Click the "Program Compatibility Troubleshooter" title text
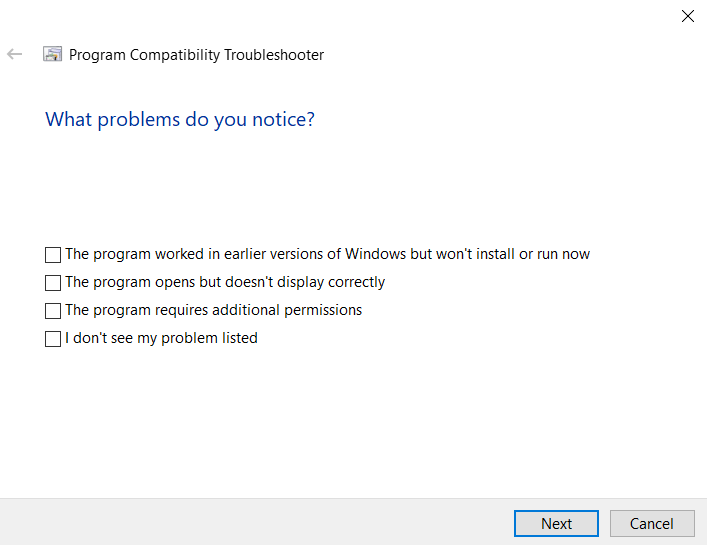The width and height of the screenshot is (707, 545). pyautogui.click(x=196, y=55)
